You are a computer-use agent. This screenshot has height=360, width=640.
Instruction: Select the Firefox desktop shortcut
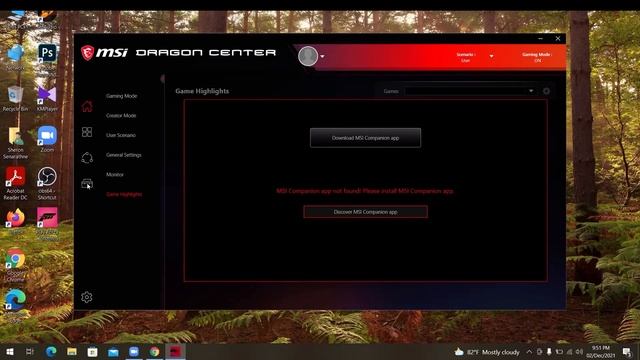pyautogui.click(x=16, y=221)
